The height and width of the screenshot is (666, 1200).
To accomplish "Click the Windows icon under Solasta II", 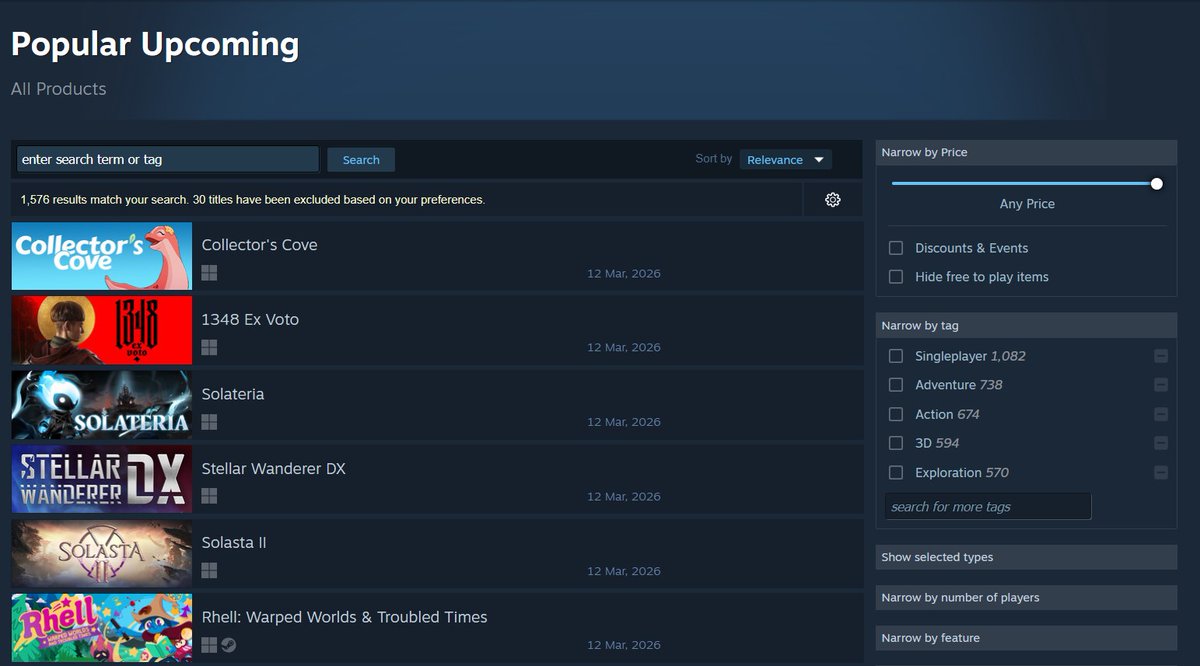I will (209, 570).
